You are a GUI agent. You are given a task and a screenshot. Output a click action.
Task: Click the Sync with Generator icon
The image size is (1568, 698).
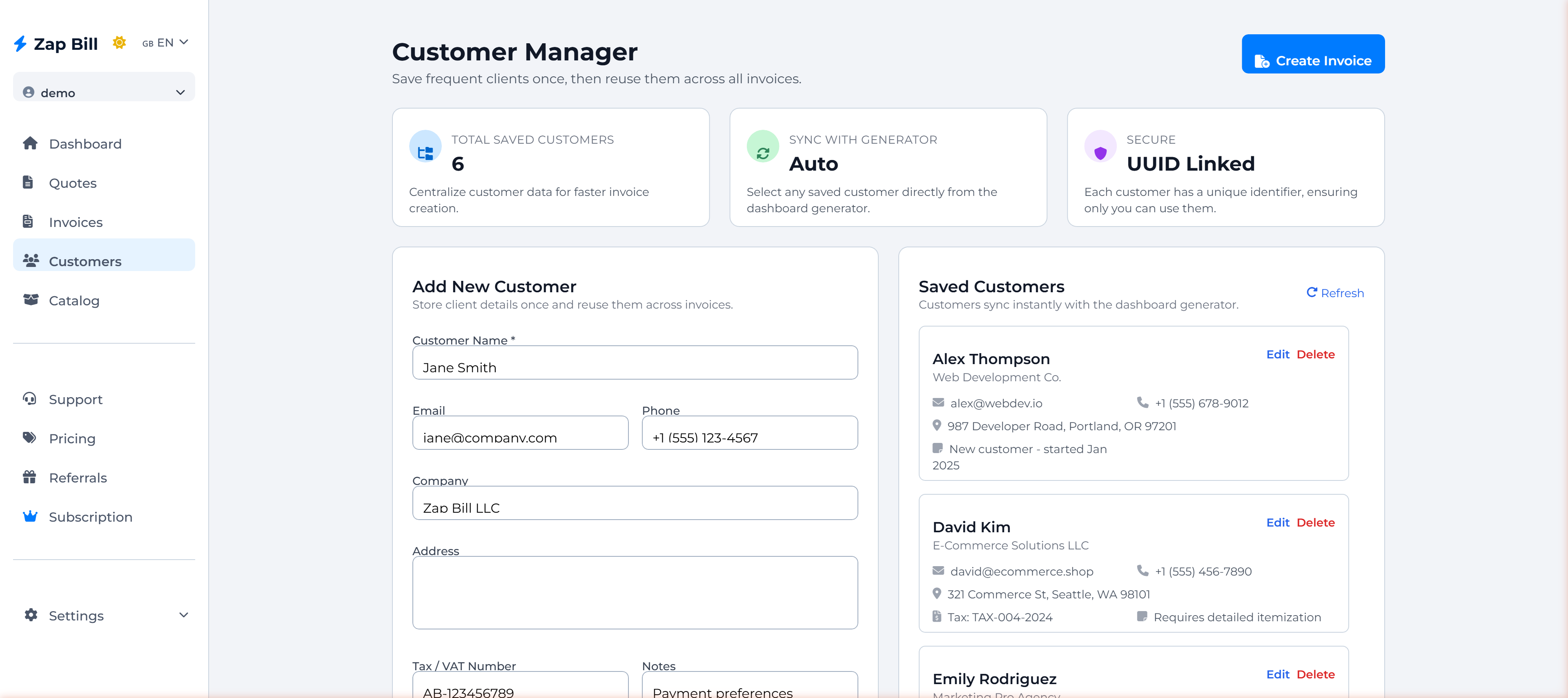(763, 146)
